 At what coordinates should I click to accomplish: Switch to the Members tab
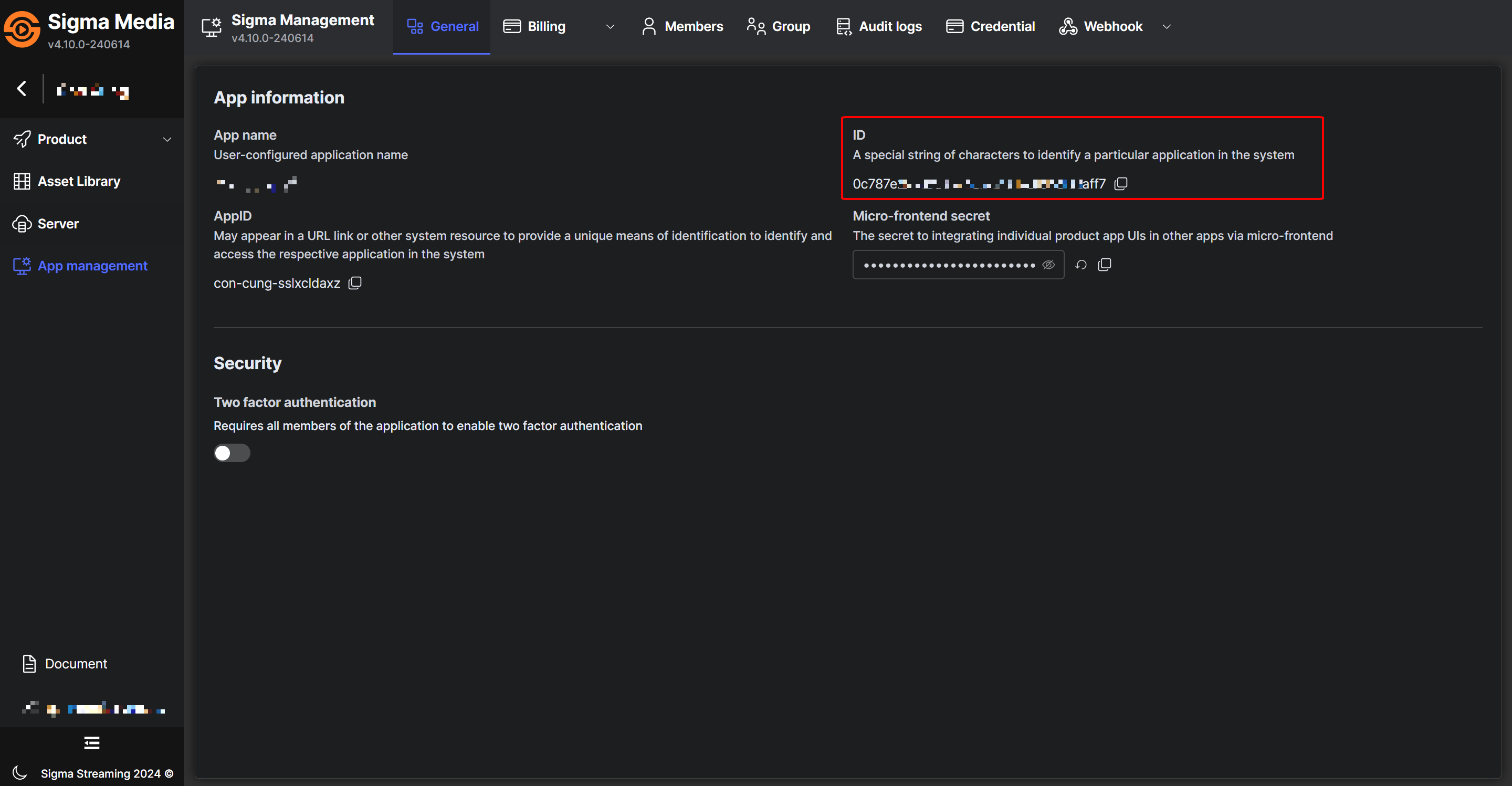tap(682, 26)
